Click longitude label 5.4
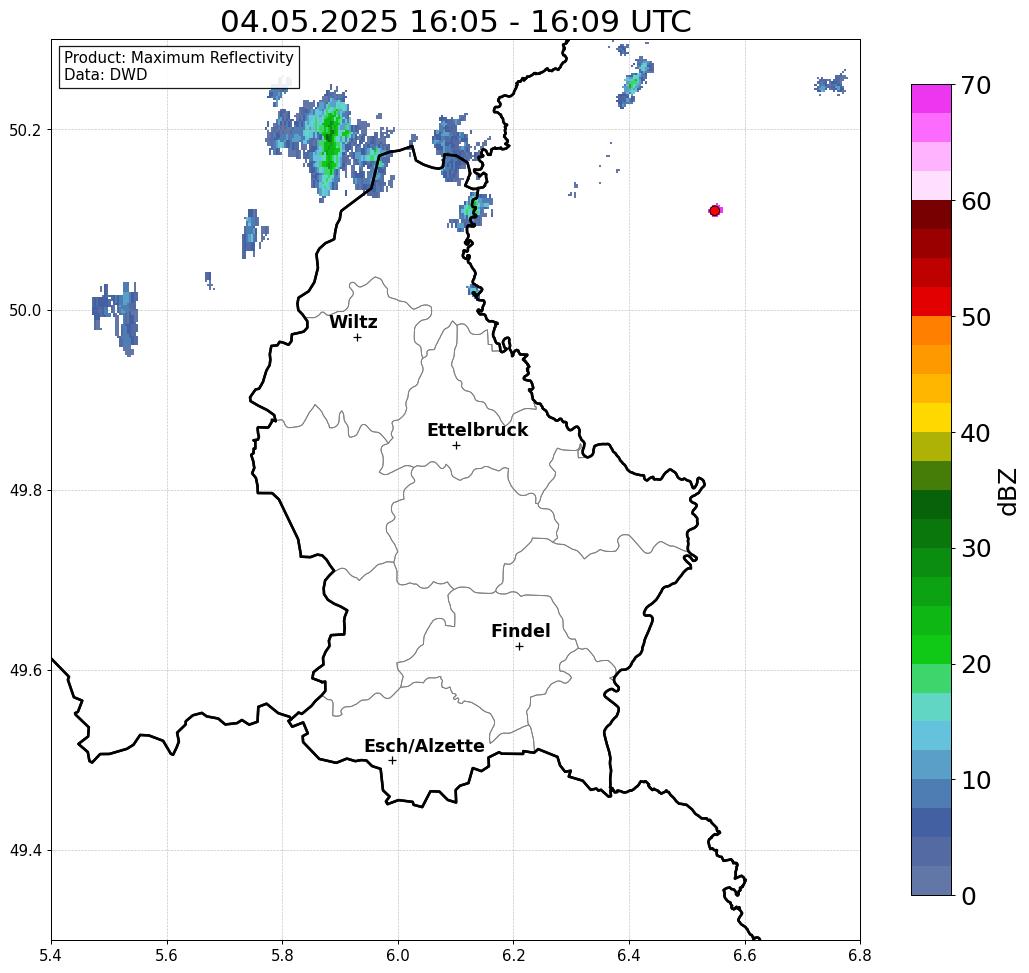 tap(51, 955)
